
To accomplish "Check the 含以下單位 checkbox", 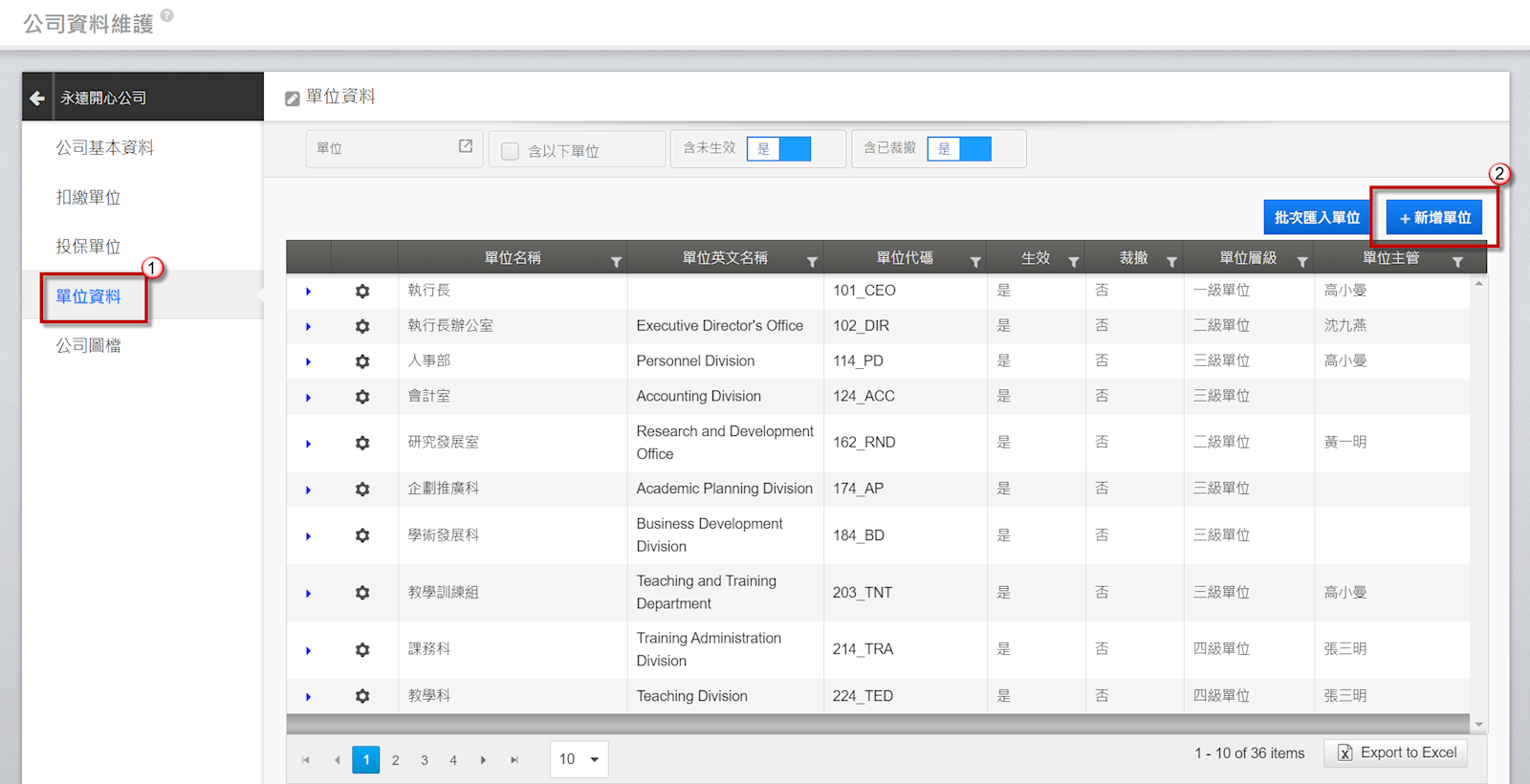I will [x=511, y=151].
